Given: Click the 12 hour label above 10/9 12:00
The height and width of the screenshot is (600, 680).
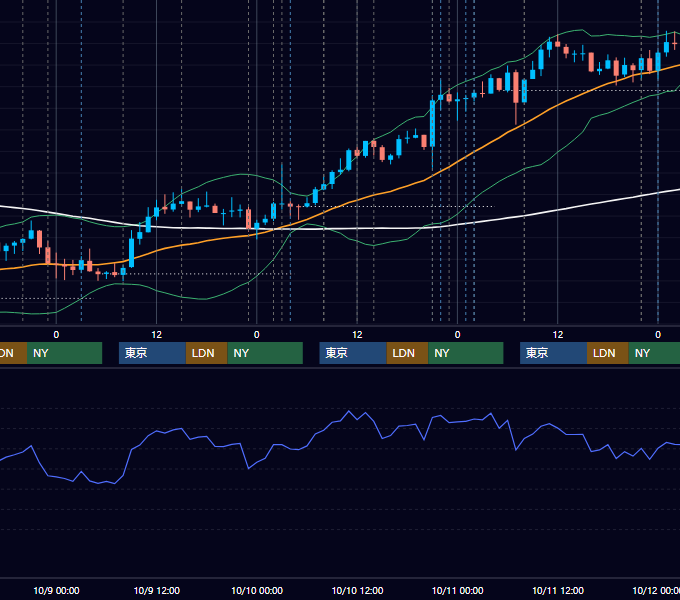Looking at the screenshot, I should [x=157, y=335].
